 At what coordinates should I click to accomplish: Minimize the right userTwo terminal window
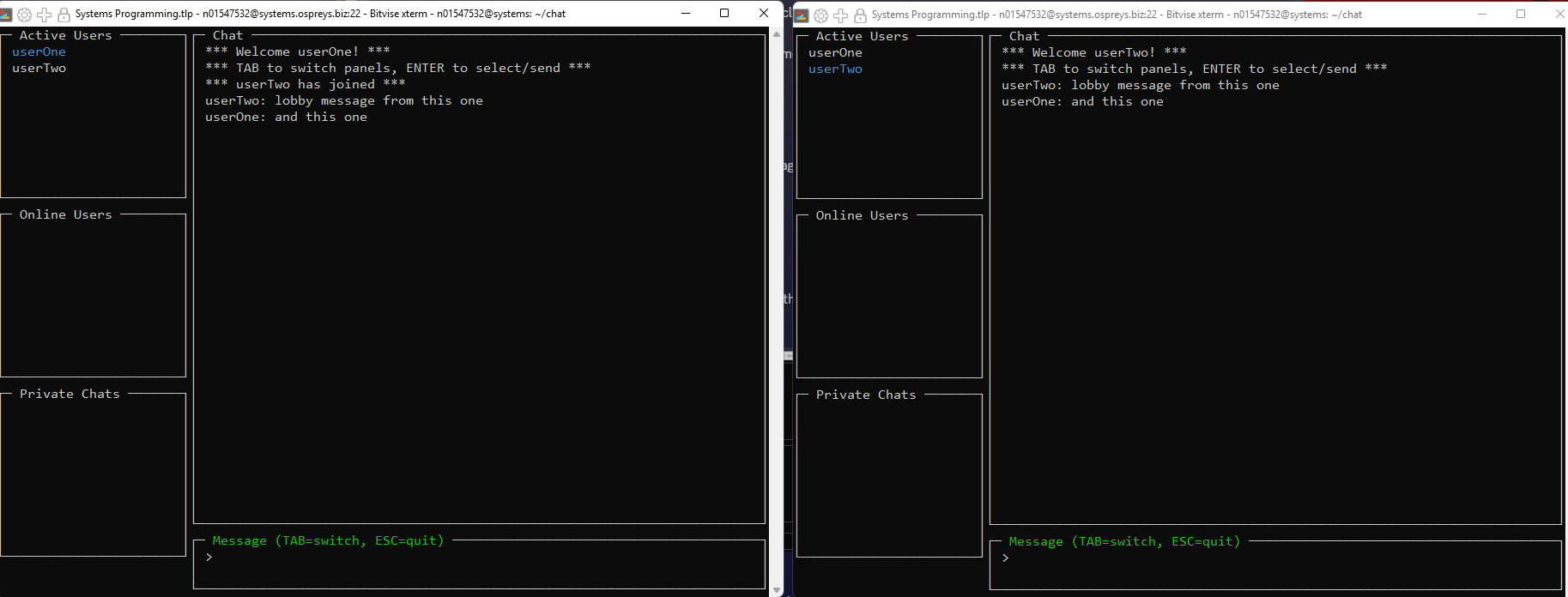coord(1482,14)
